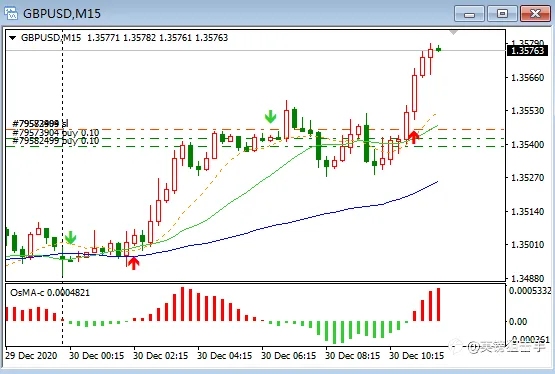Click the 29 Dec 2020 date label
The height and width of the screenshot is (374, 555).
coord(31,356)
